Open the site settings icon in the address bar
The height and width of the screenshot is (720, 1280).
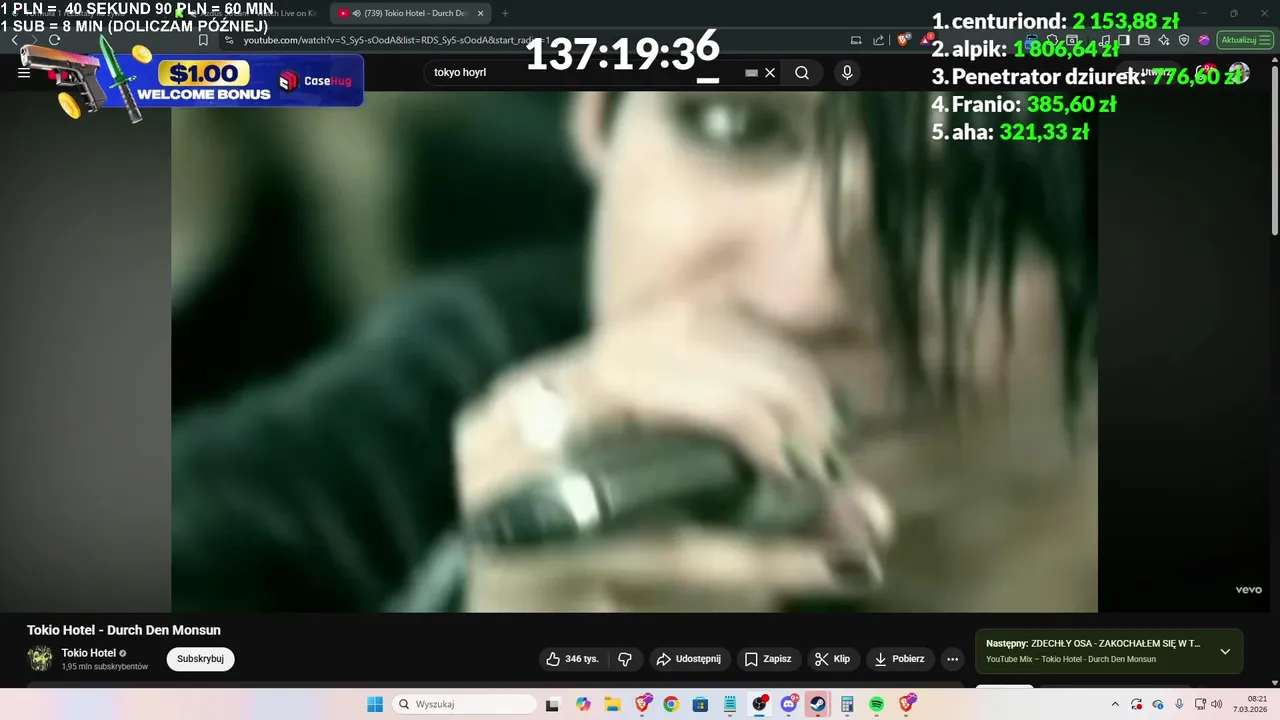(229, 40)
